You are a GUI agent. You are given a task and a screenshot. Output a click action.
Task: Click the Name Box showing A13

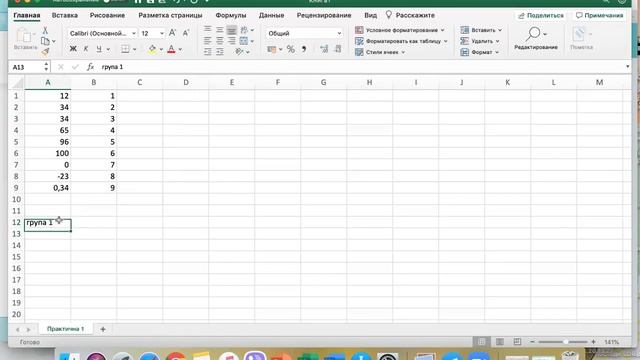click(x=26, y=67)
